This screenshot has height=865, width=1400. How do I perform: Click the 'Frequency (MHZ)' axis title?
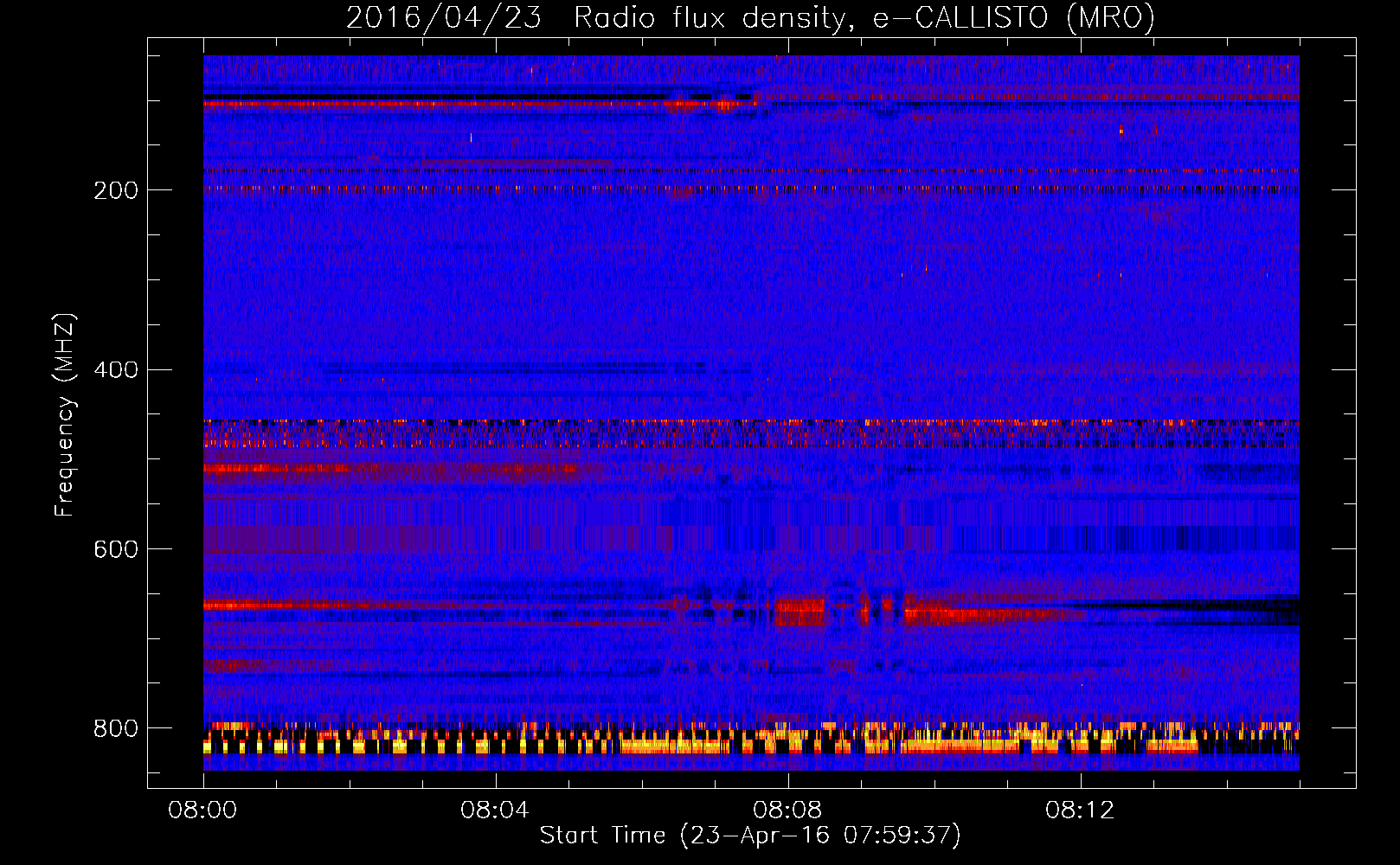65,414
